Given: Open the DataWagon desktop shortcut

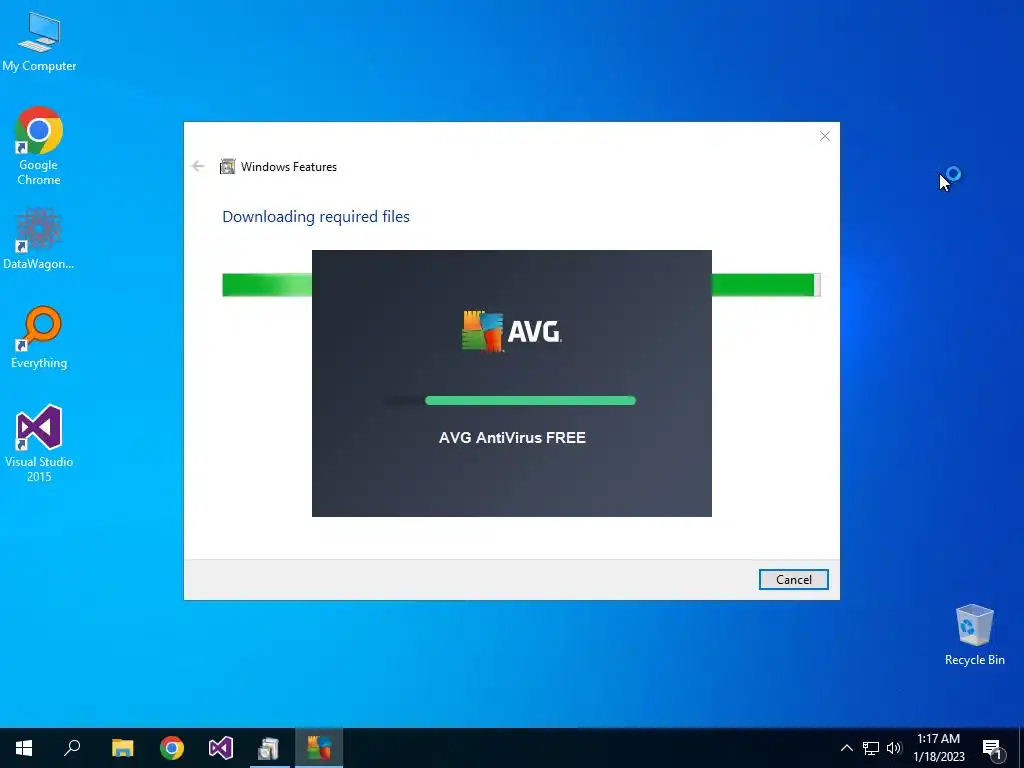Looking at the screenshot, I should (39, 239).
